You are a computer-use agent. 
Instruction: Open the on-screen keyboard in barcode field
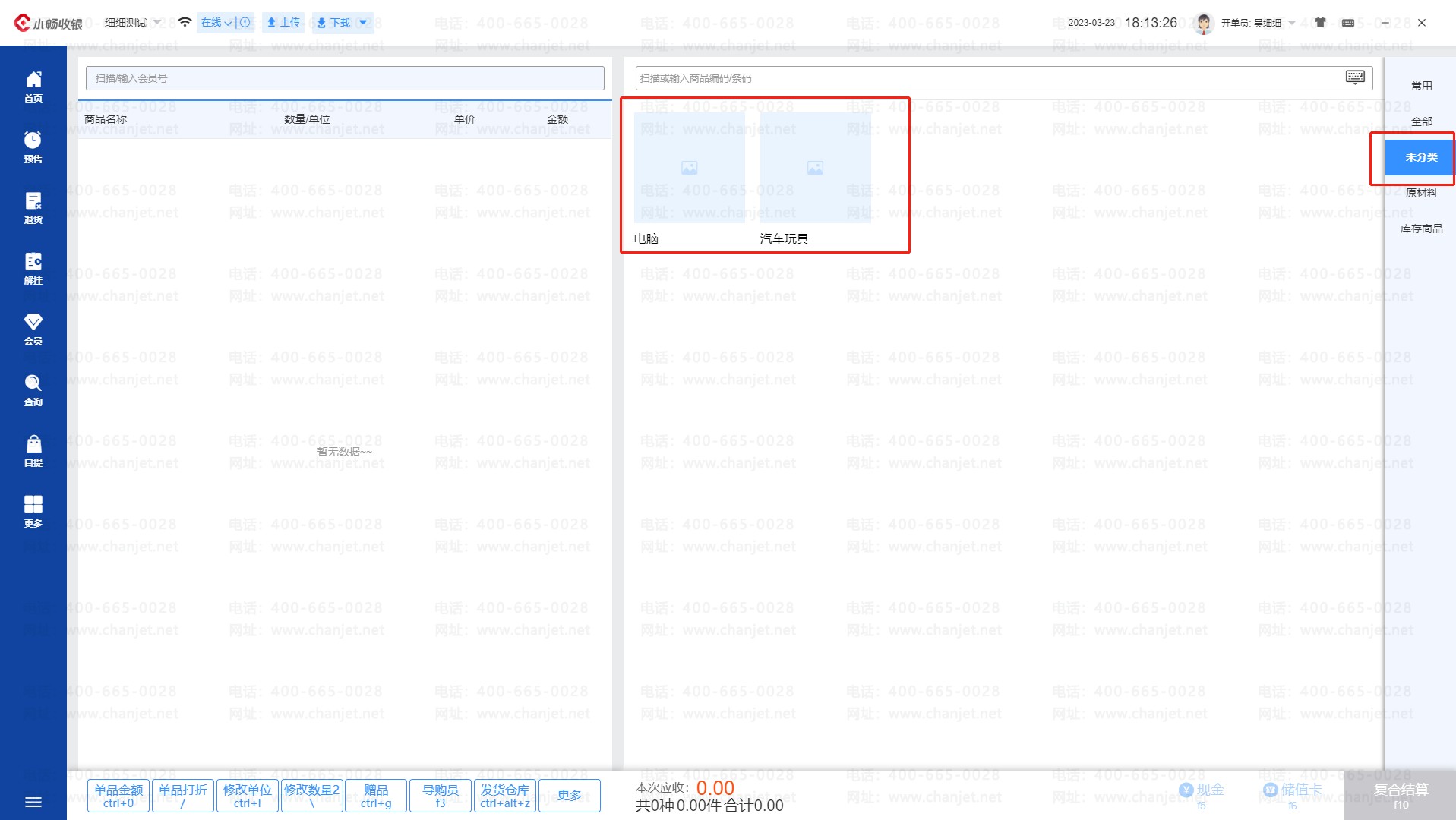1355,77
